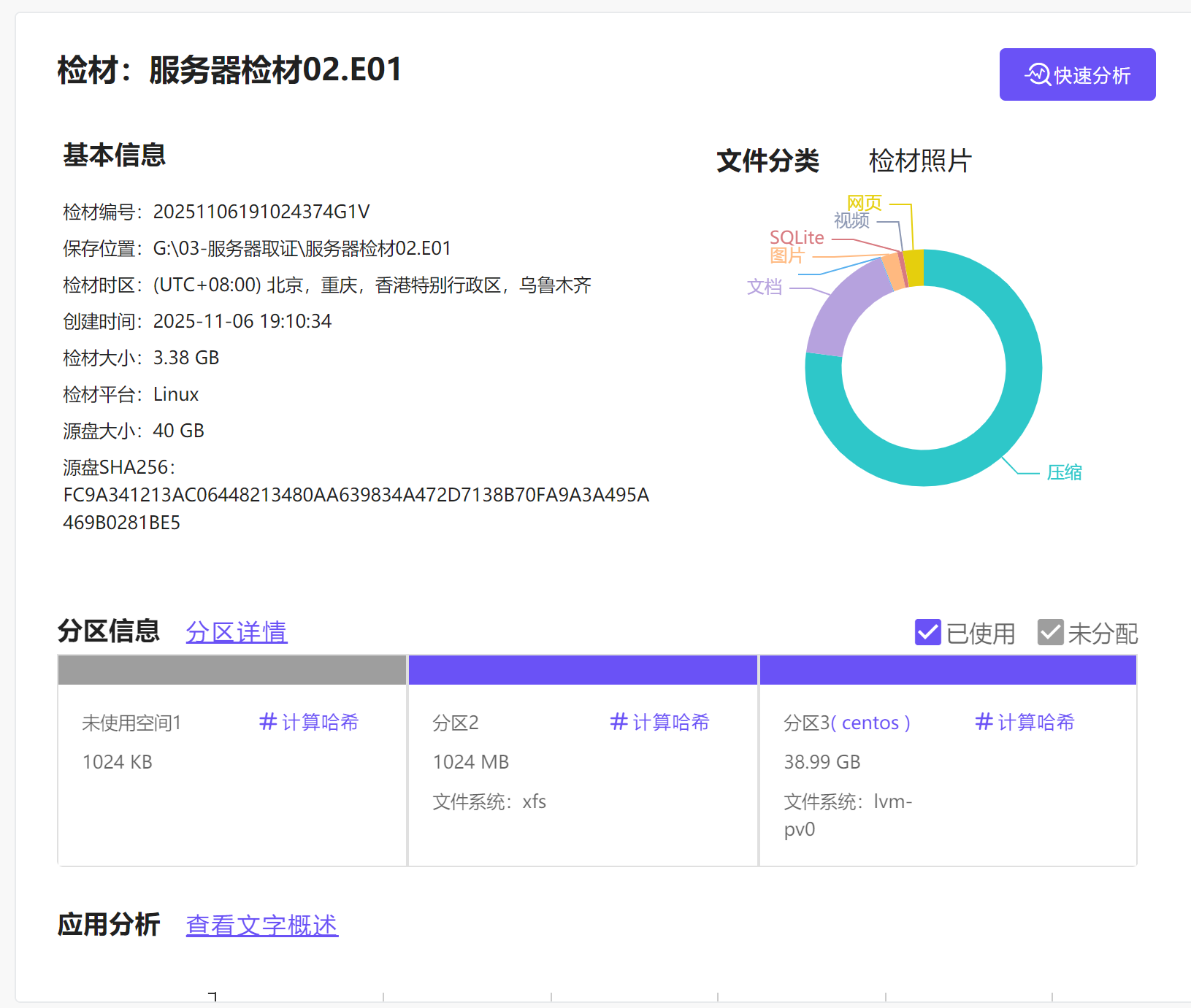Screen dimensions: 1191x1008
Task: Click hash icon for 未使用空间1
Action: click(268, 722)
